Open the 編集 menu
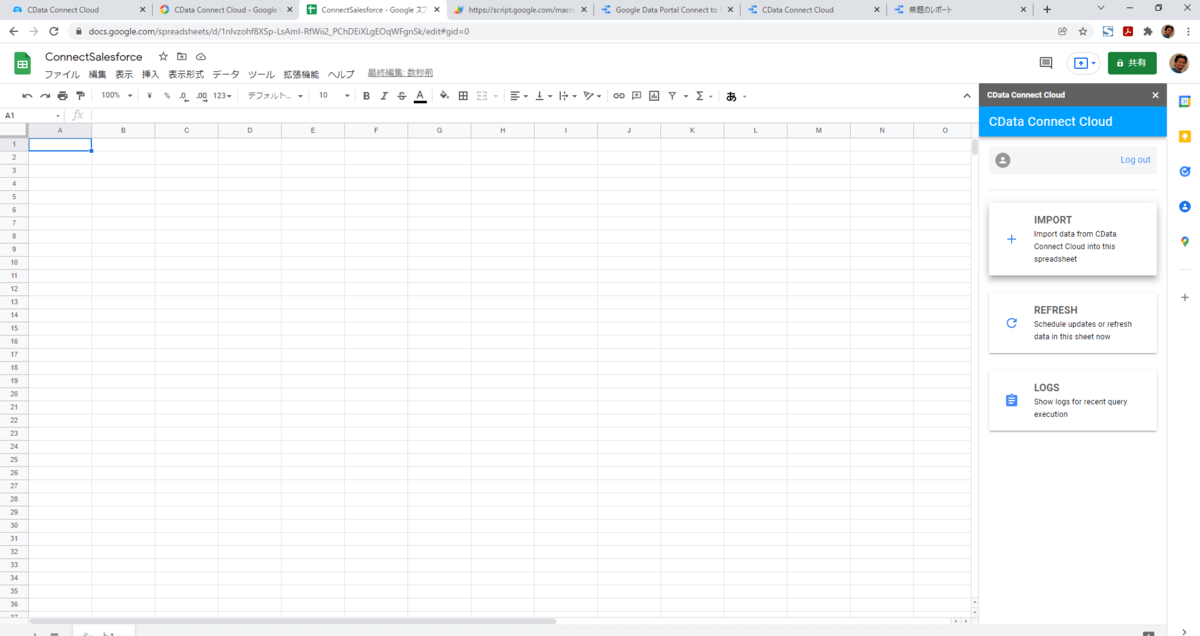The image size is (1200, 636). (97, 74)
